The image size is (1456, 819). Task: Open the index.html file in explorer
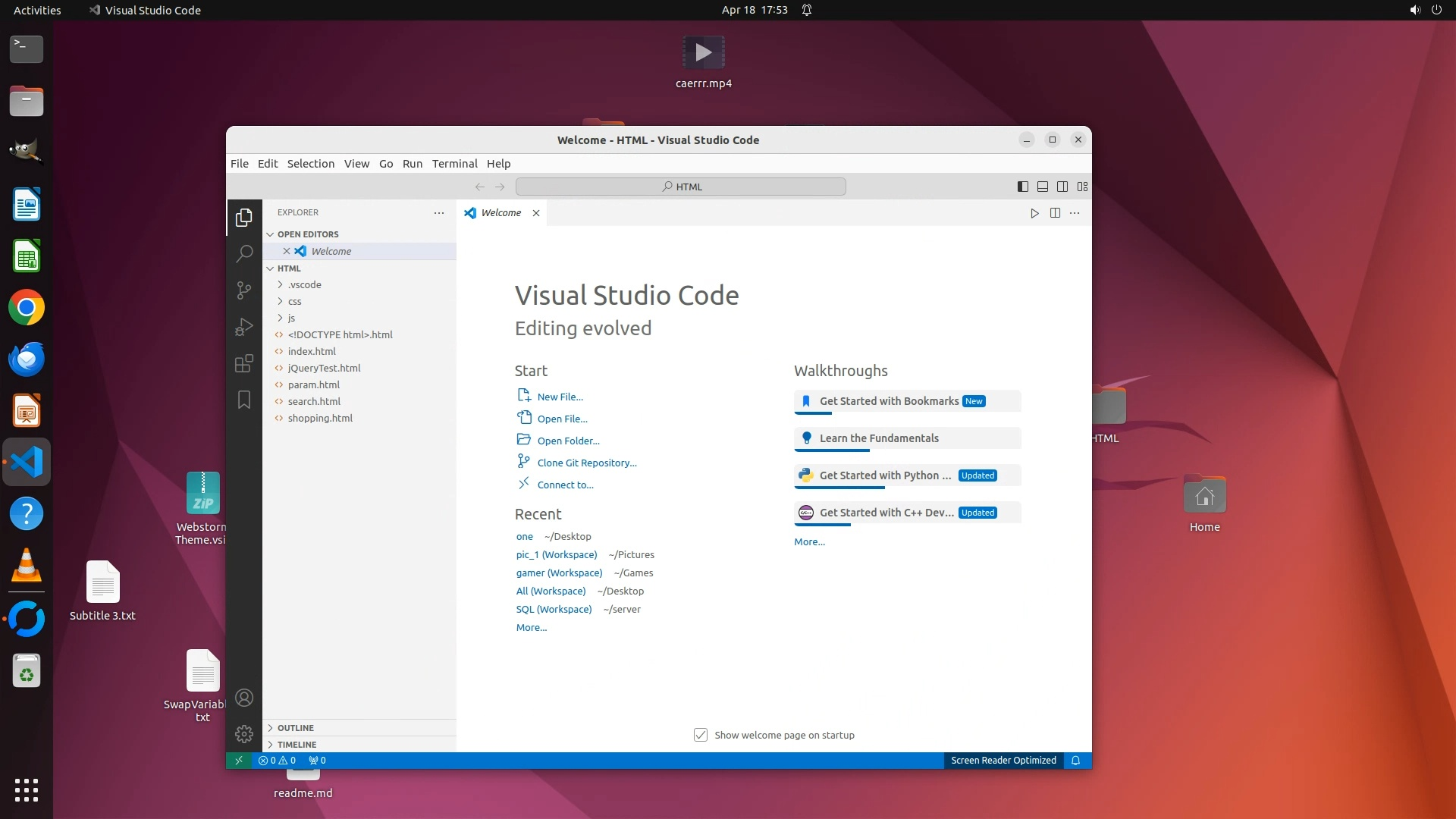pyautogui.click(x=312, y=351)
